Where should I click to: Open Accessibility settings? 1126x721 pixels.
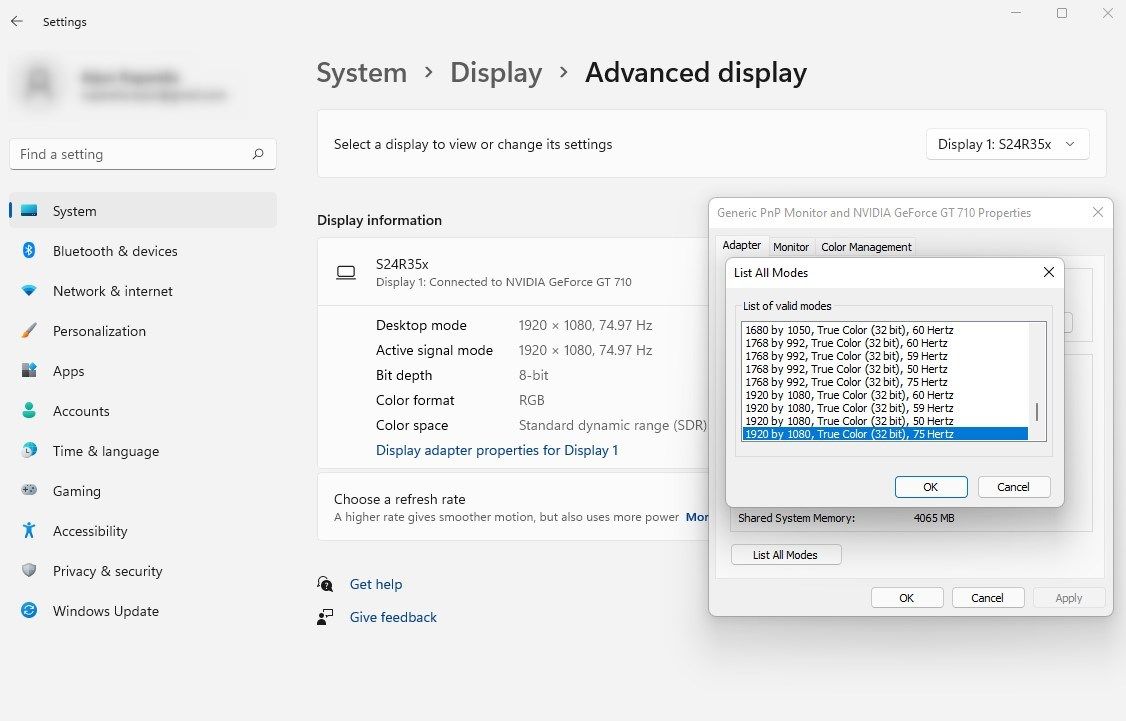[143, 531]
